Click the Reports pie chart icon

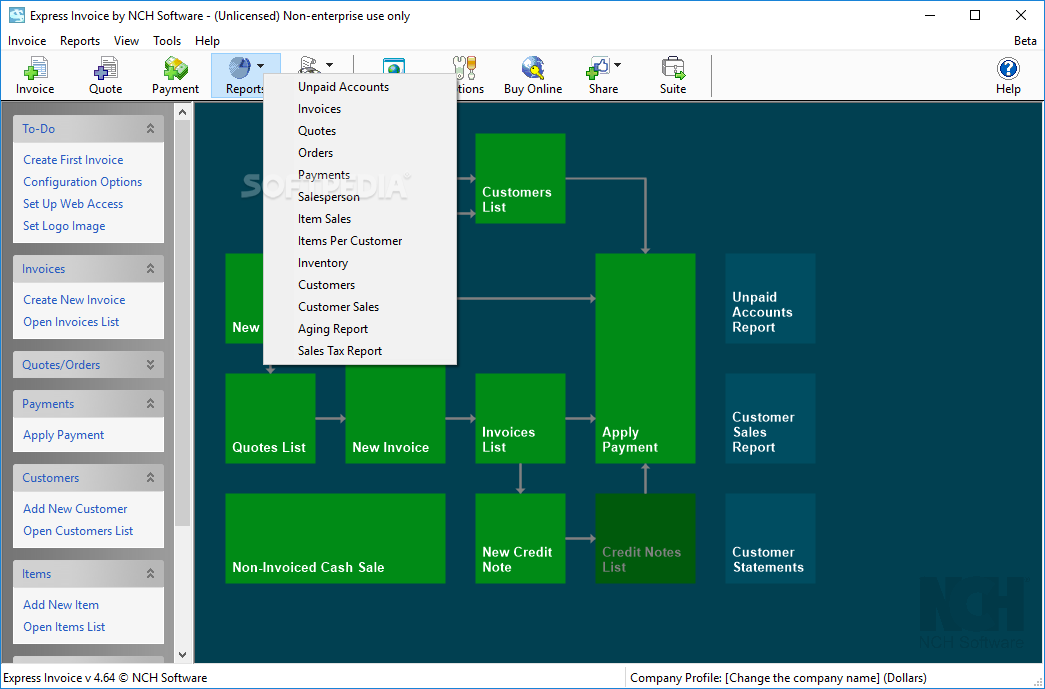tap(240, 67)
